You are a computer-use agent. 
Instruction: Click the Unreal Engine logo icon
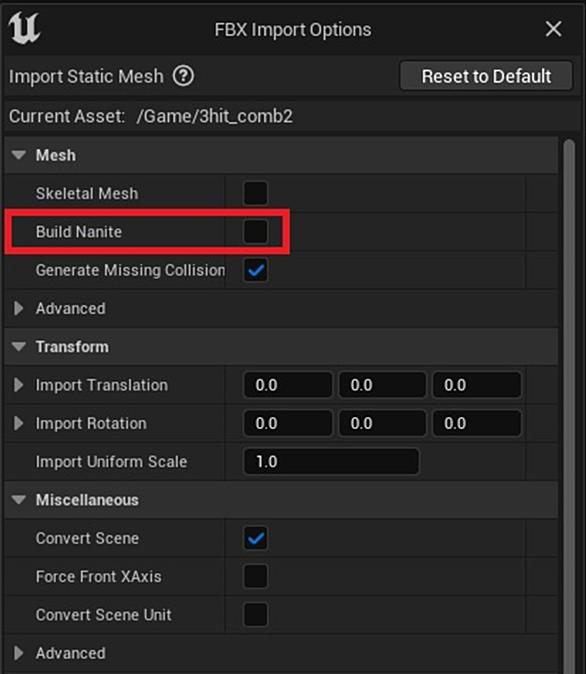coord(25,28)
